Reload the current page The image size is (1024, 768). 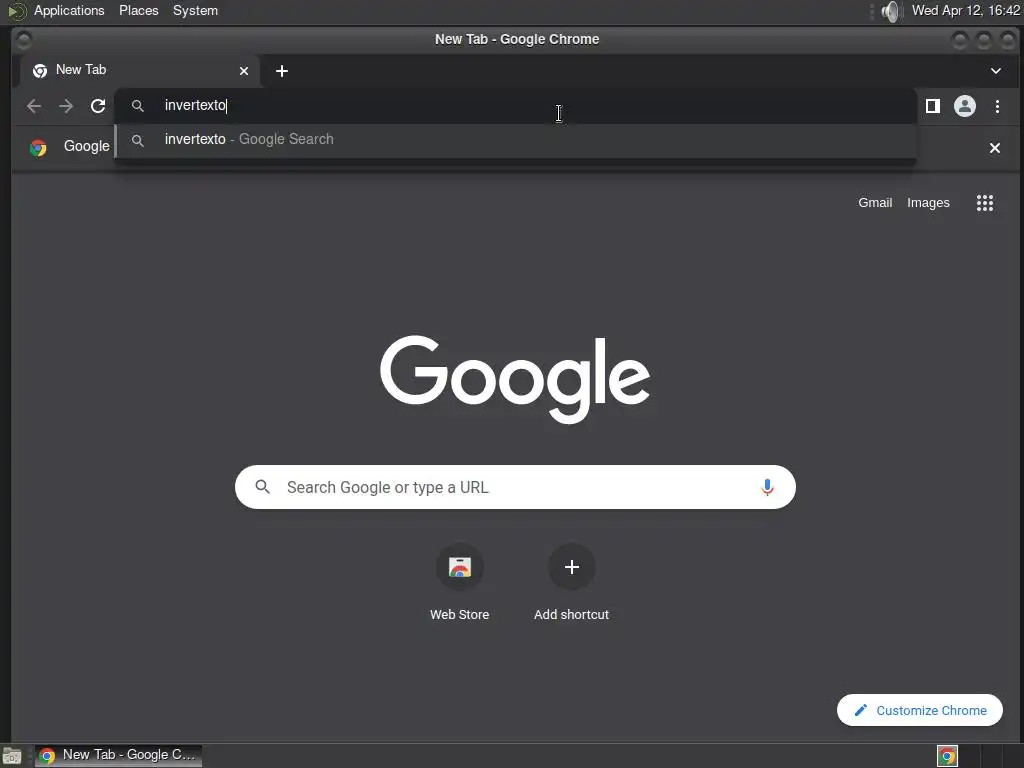coord(98,106)
